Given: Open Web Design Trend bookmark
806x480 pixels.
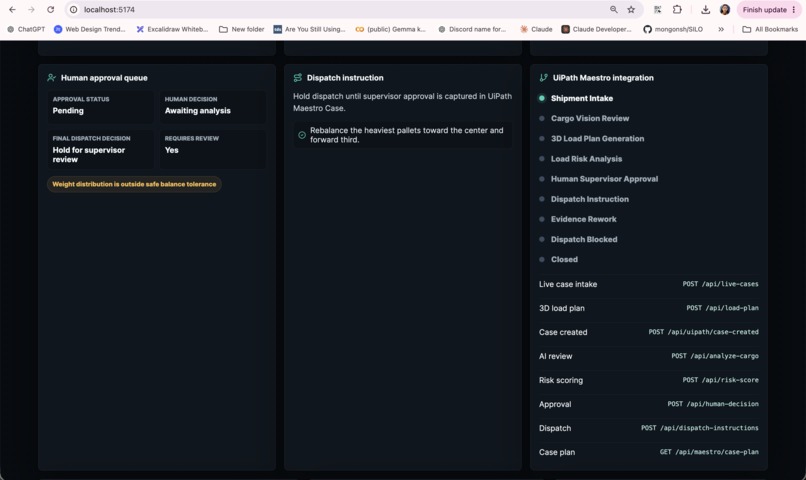Looking at the screenshot, I should 89,29.
